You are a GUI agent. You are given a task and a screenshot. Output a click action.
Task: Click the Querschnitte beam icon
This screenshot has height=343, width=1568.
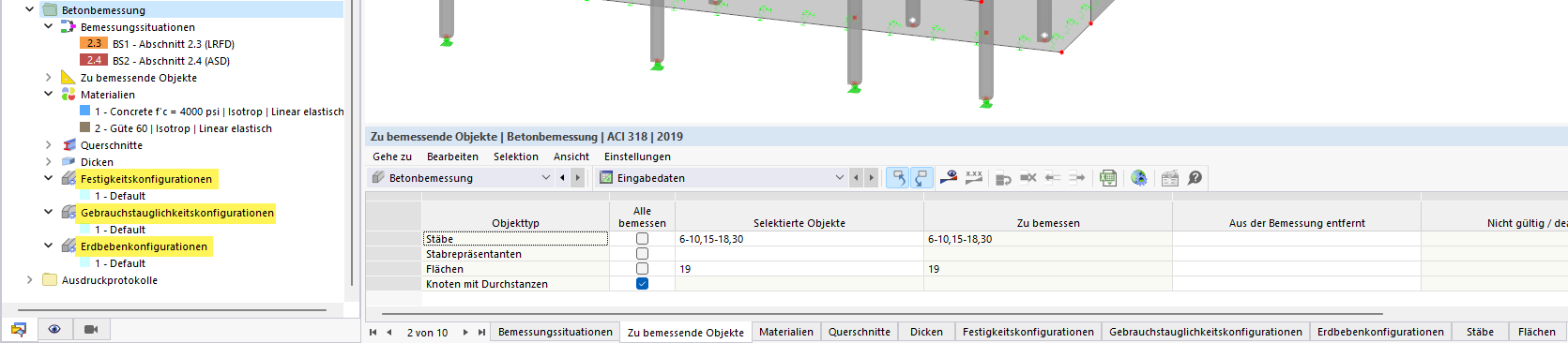click(69, 144)
